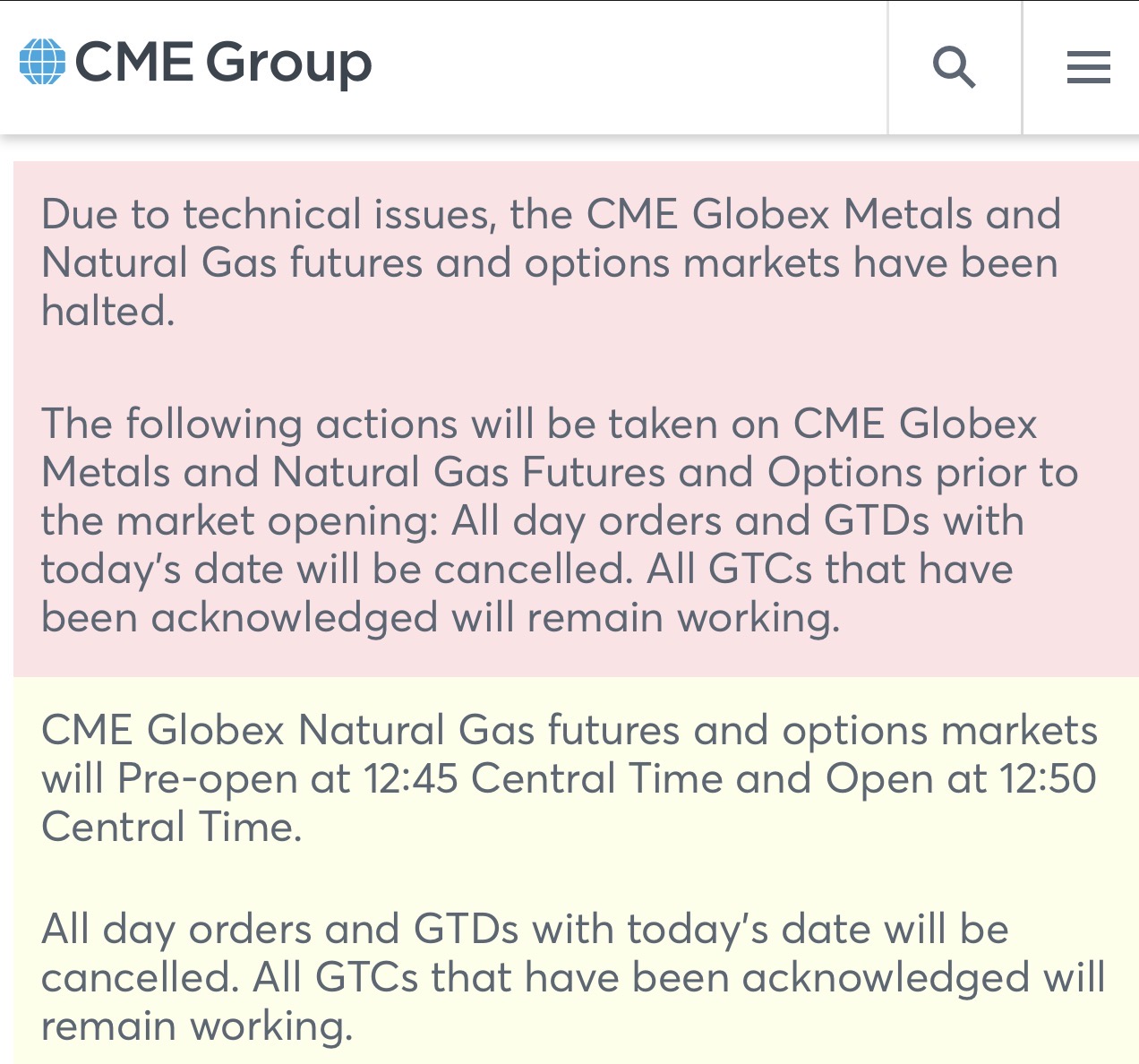Click "Pre-open at 12:45" text
This screenshot has height=1064, width=1139.
coord(288,778)
